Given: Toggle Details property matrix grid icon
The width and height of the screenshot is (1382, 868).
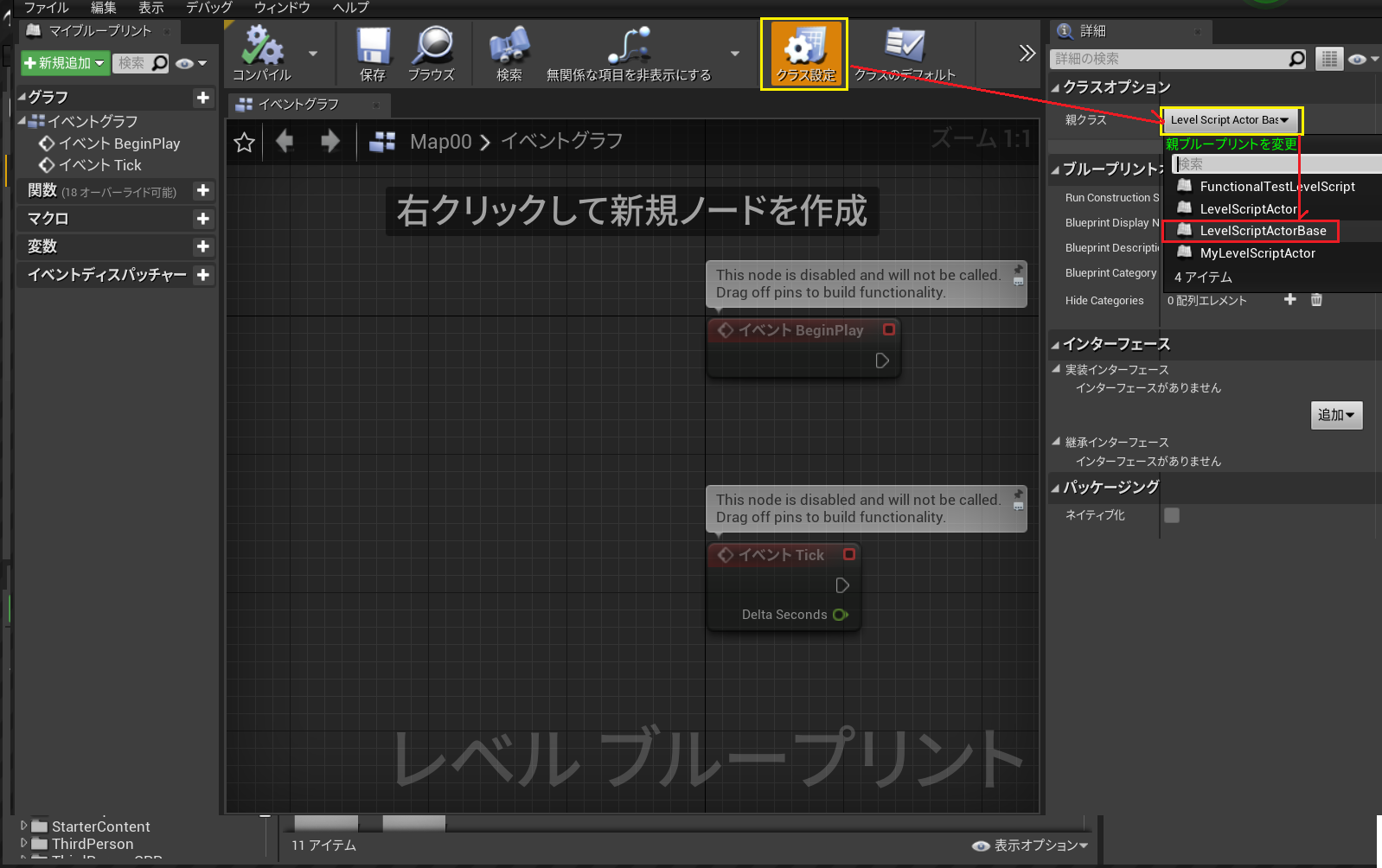Looking at the screenshot, I should 1329,59.
